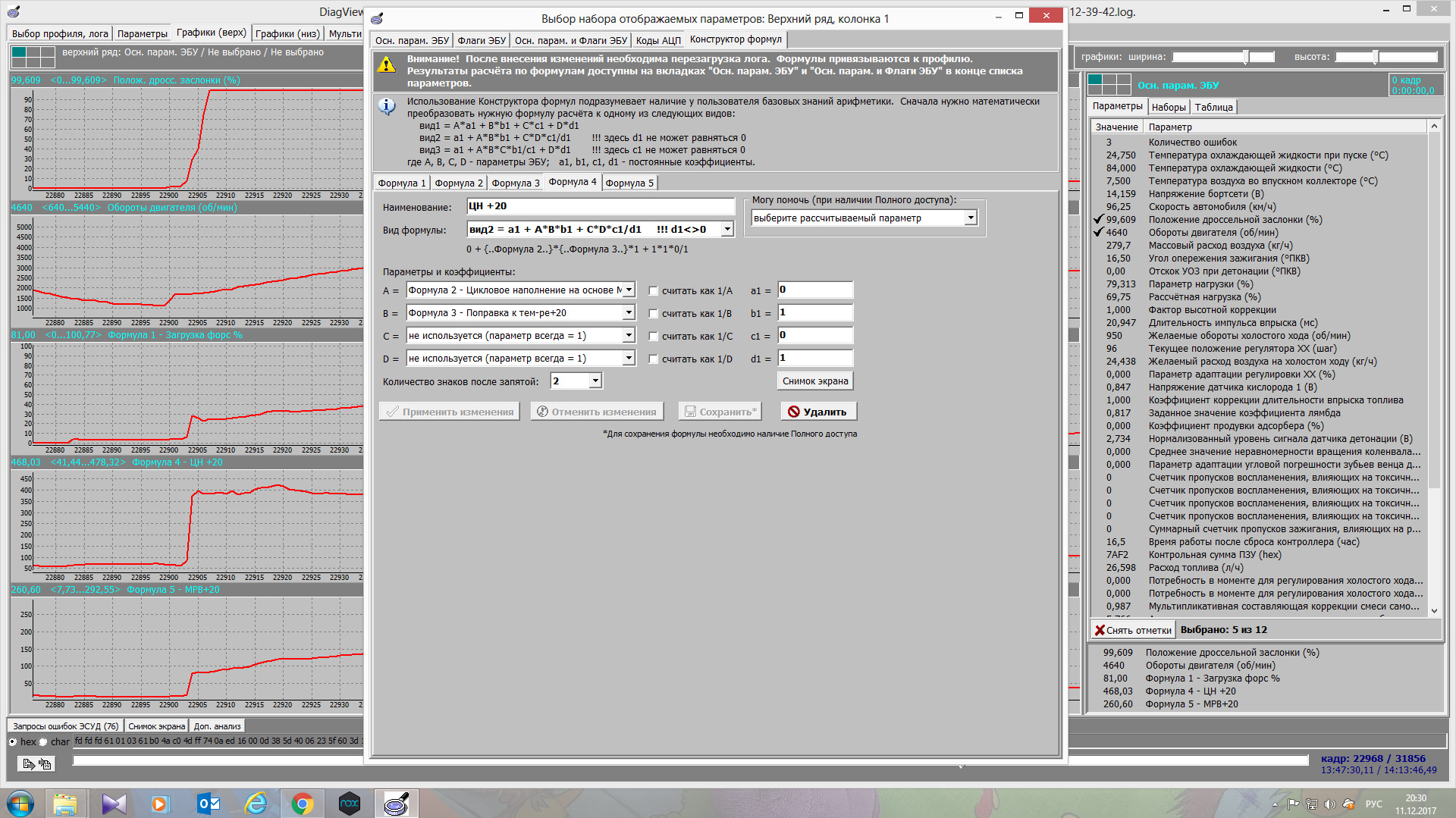Open the parameter B dropdown
The width and height of the screenshot is (1456, 818).
click(x=629, y=312)
